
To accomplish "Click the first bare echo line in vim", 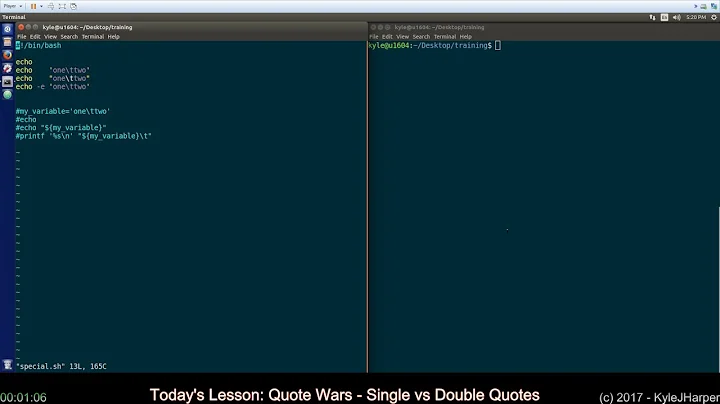I will [24, 62].
